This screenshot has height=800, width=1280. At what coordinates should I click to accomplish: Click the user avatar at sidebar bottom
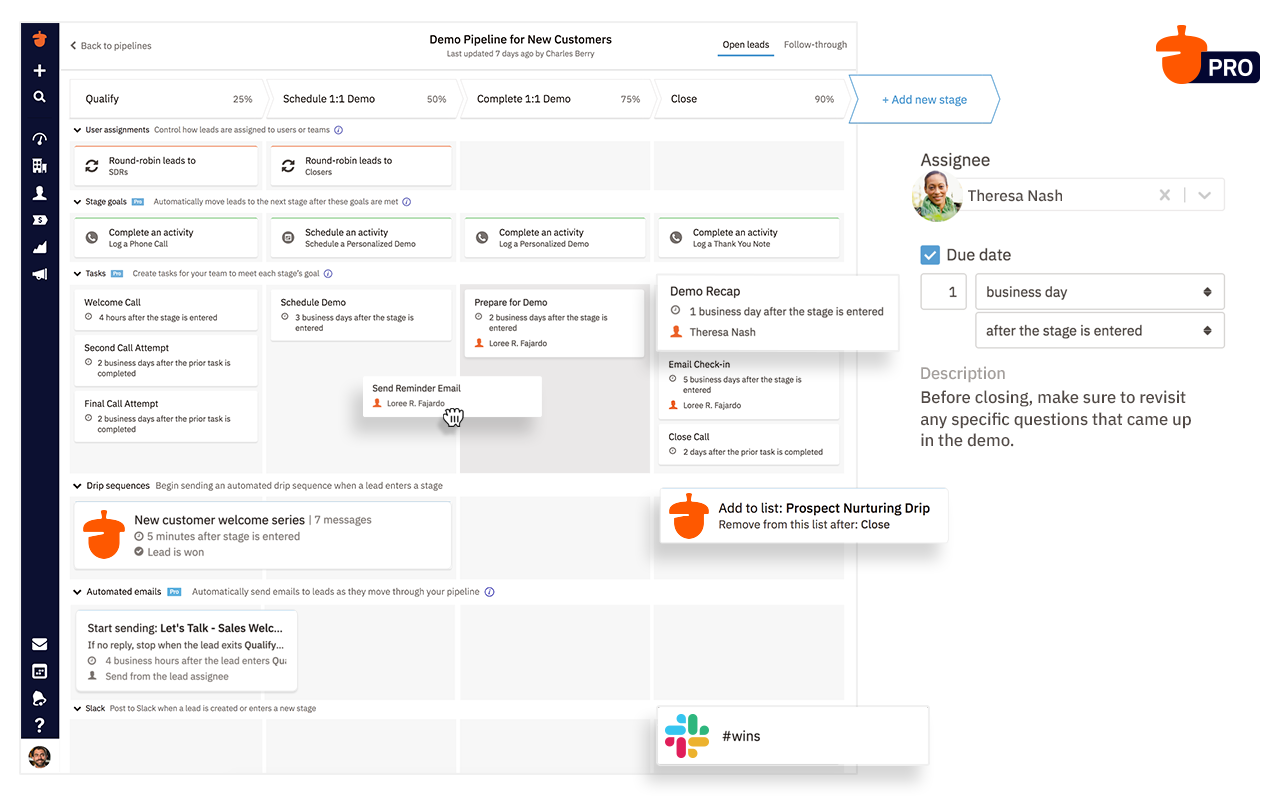[x=39, y=756]
